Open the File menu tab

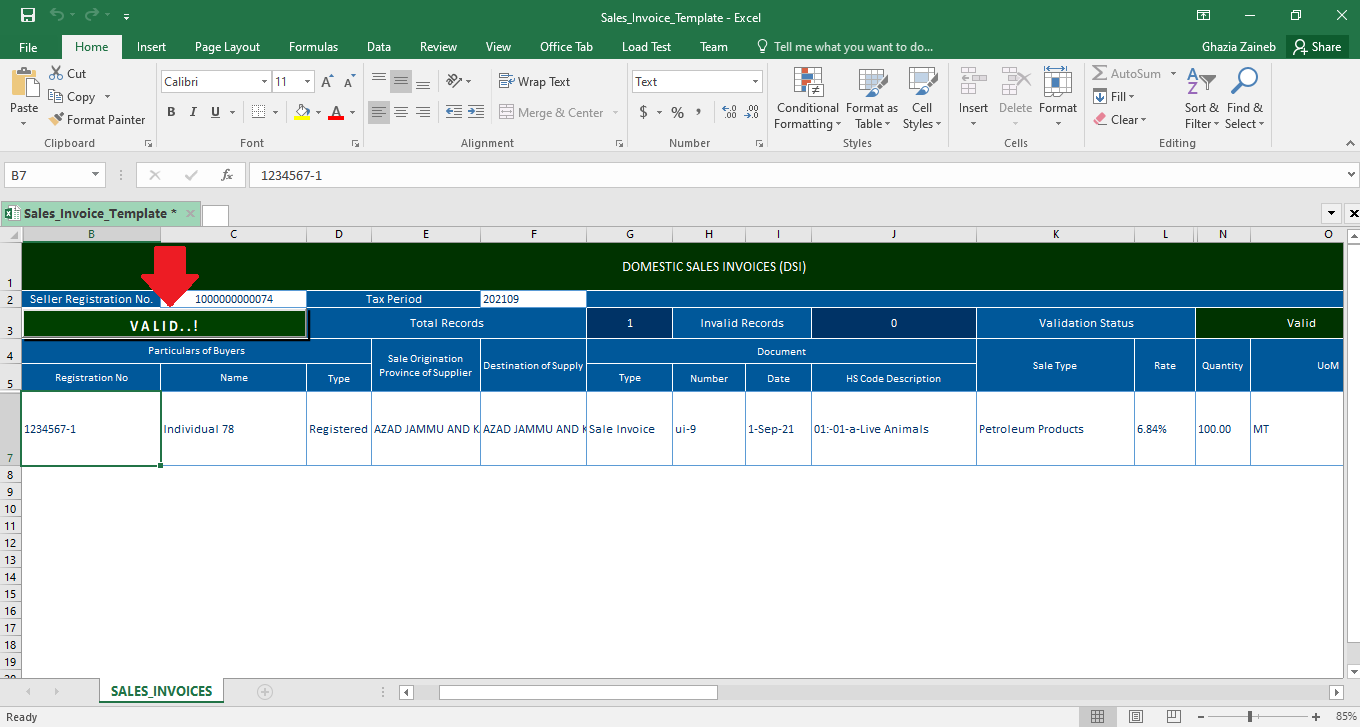coord(28,47)
